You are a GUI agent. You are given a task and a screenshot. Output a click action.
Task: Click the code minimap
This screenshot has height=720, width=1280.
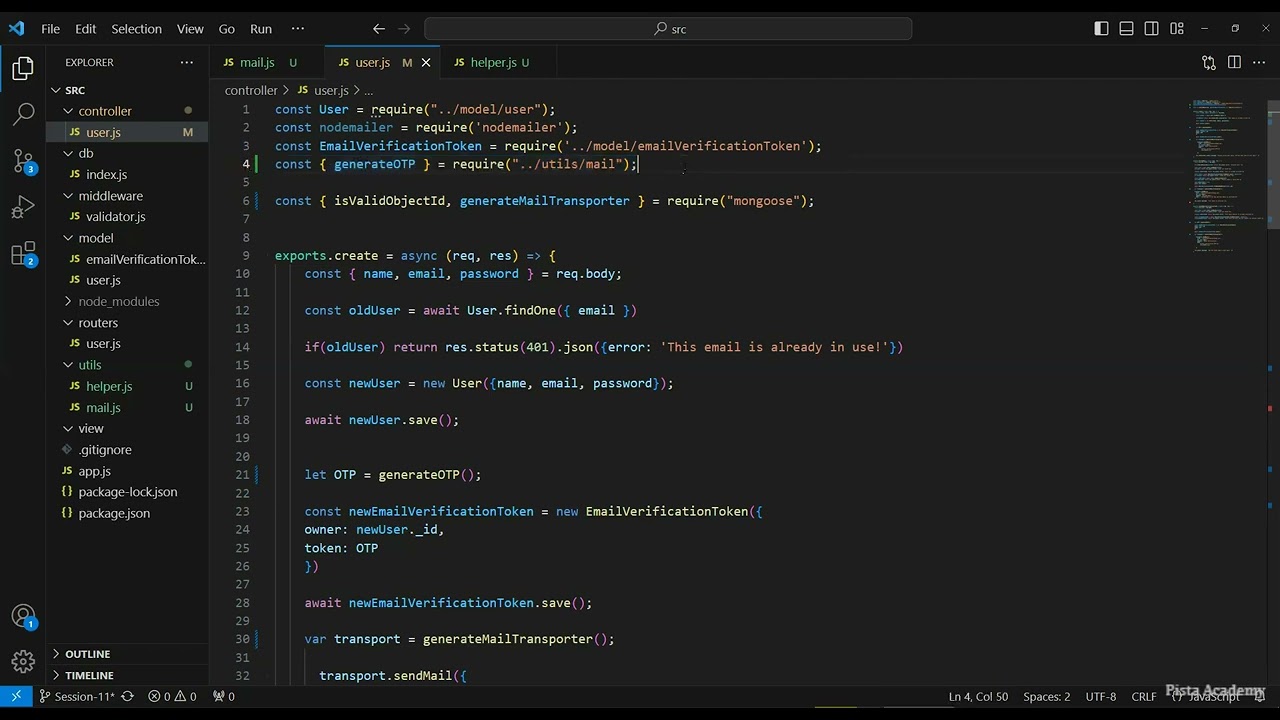point(1228,175)
